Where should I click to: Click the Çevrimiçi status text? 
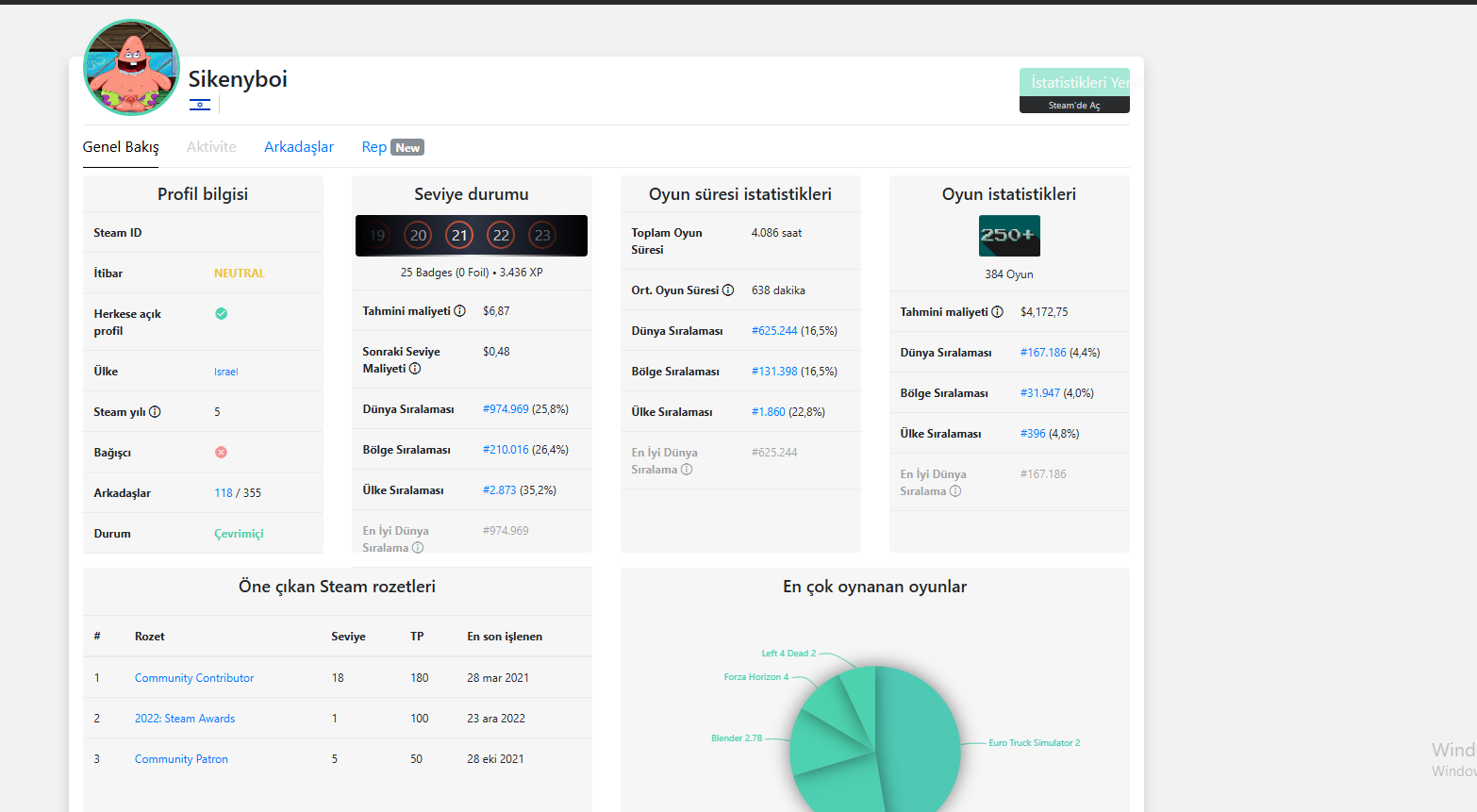239,534
